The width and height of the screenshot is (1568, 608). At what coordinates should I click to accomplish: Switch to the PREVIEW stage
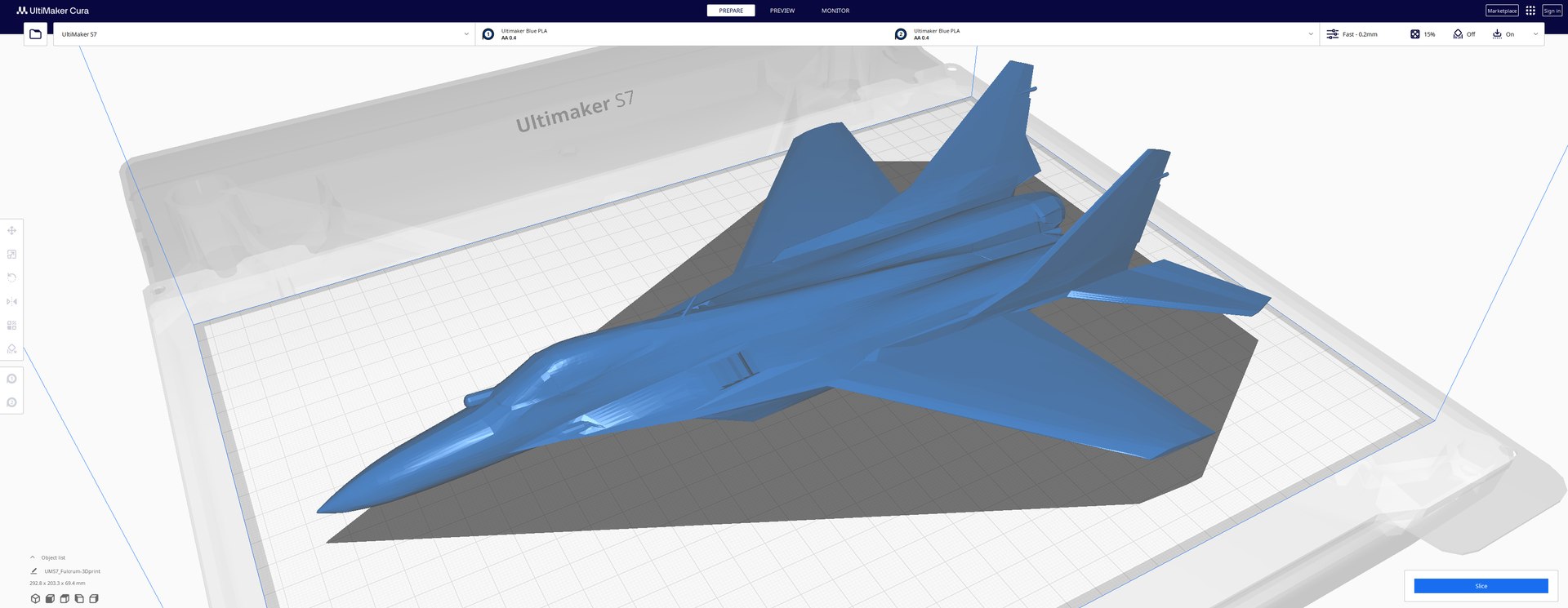click(x=782, y=11)
